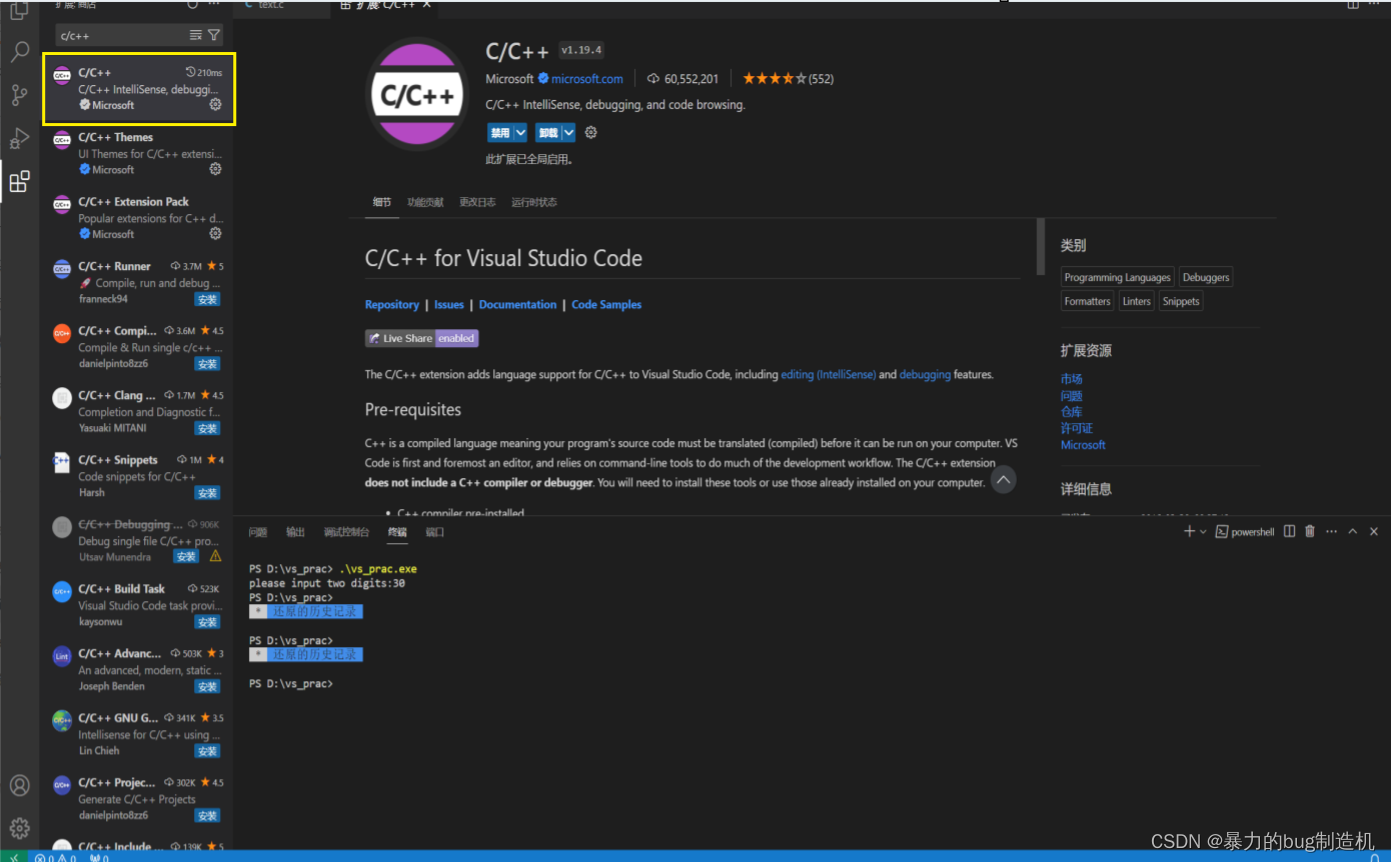Open the Run and Debug icon
Image resolution: width=1391 pixels, height=862 pixels.
coord(20,138)
